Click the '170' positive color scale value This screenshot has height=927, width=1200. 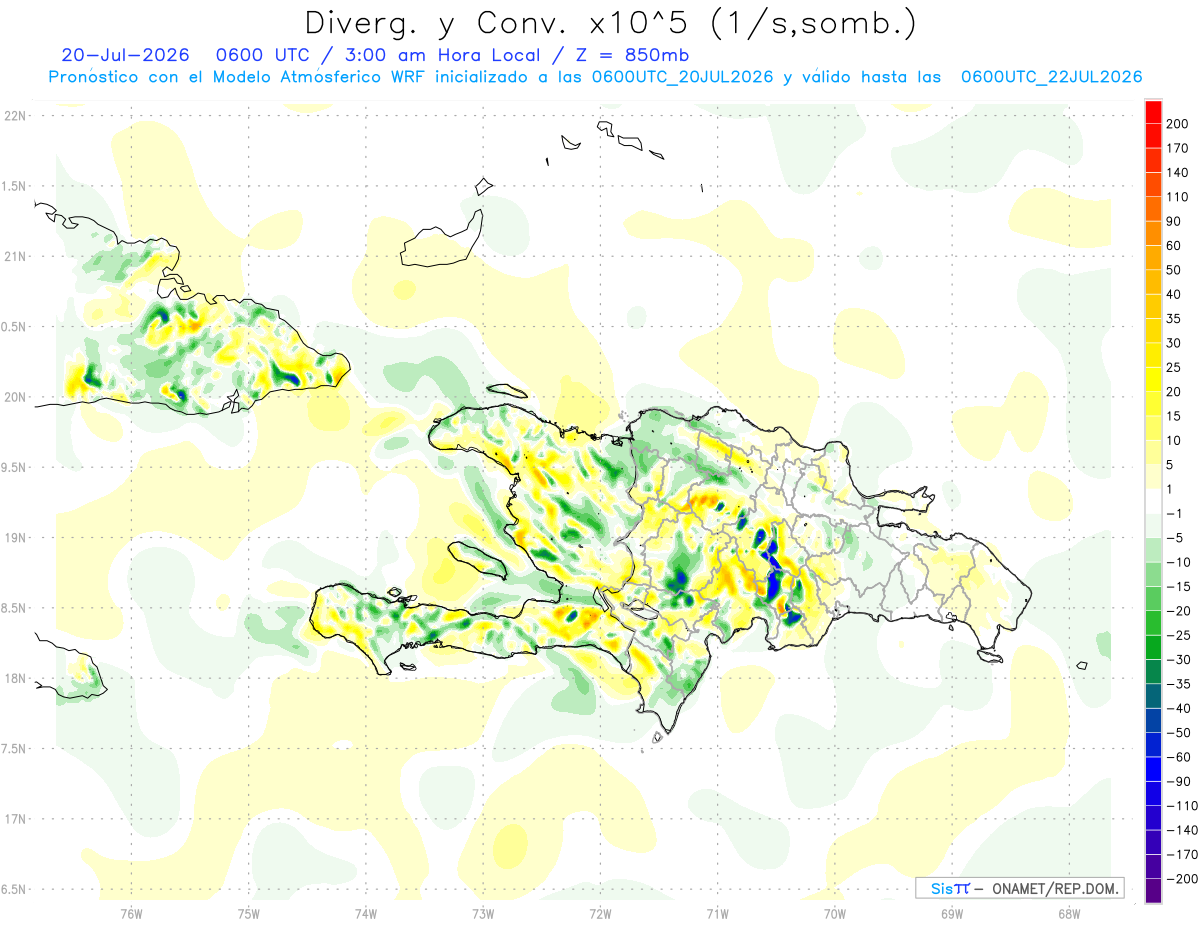pos(1176,148)
